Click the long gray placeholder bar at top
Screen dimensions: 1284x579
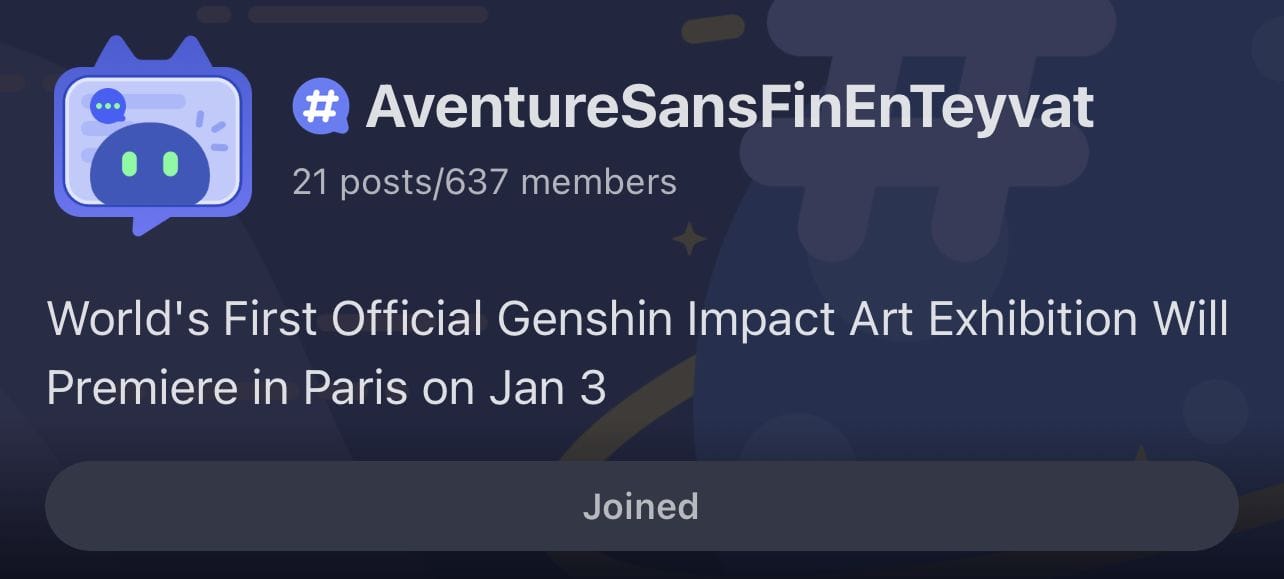(368, 14)
